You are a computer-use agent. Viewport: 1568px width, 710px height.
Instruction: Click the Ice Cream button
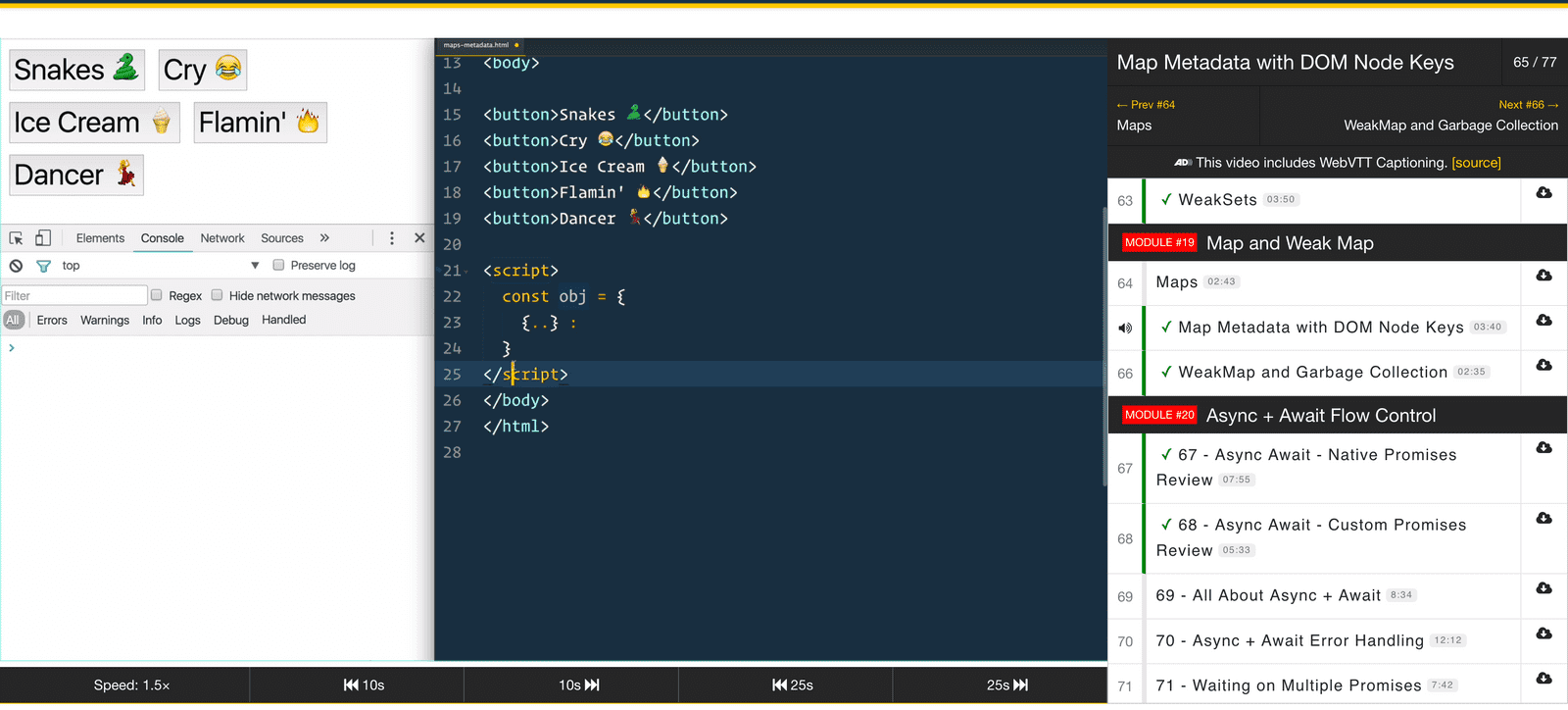tap(94, 123)
